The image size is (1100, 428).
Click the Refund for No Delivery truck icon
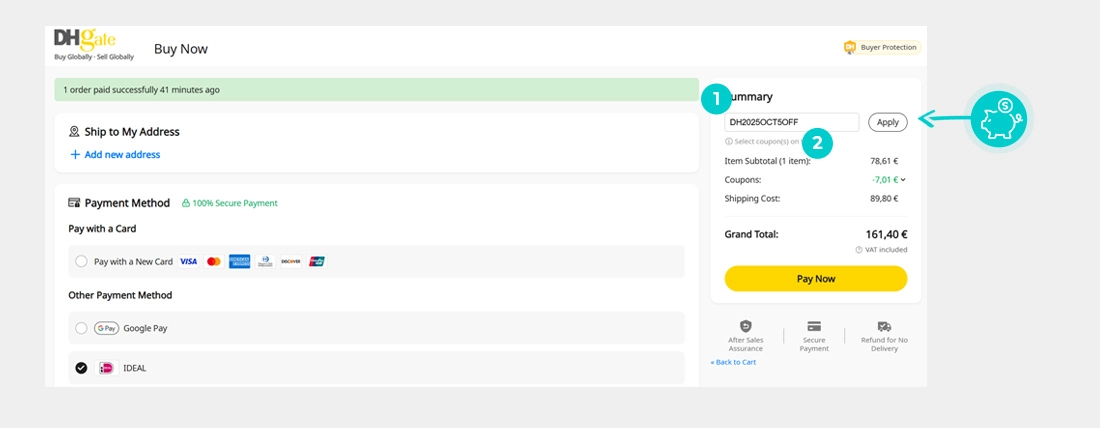[884, 327]
